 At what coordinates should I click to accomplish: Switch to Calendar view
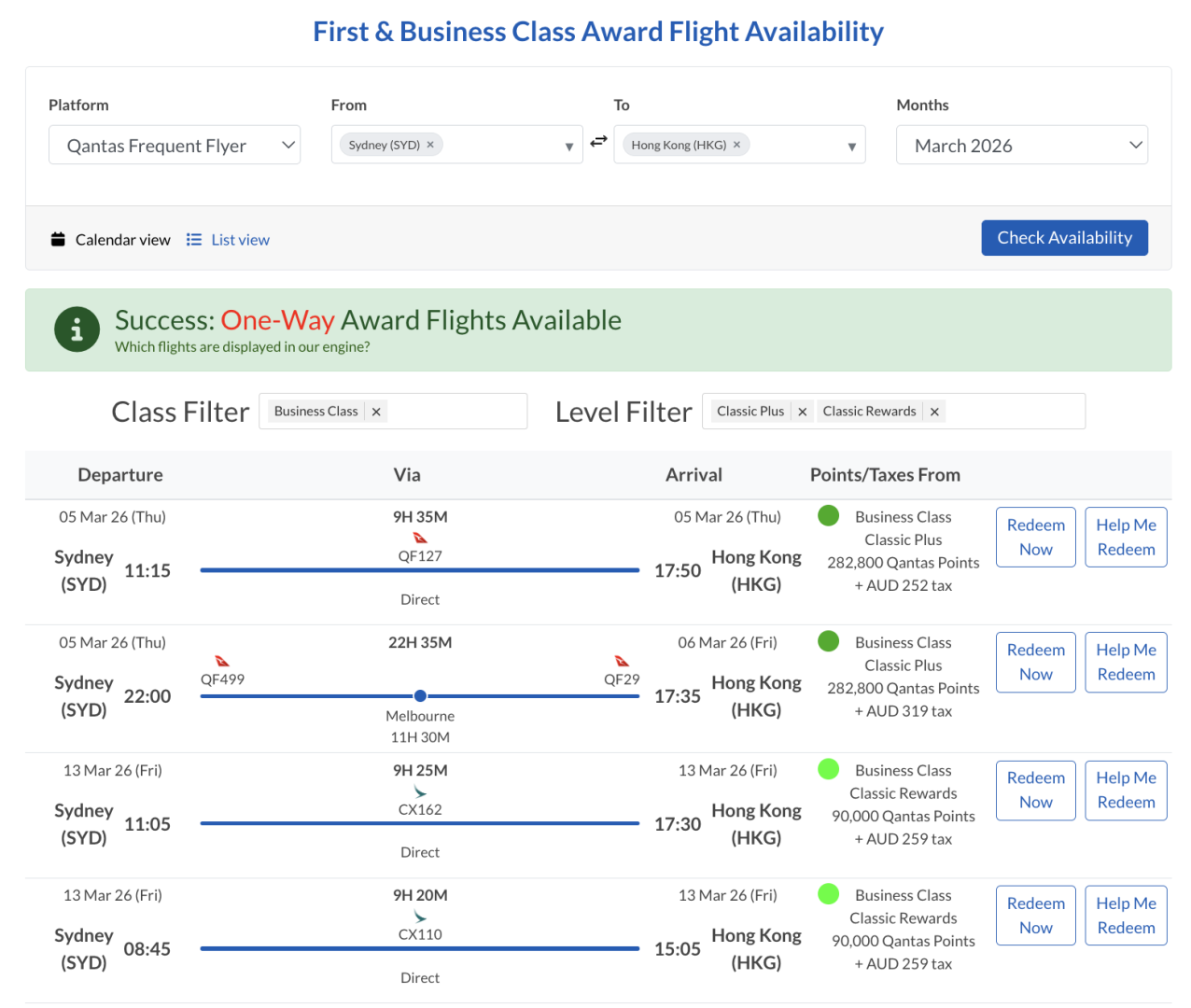click(111, 240)
